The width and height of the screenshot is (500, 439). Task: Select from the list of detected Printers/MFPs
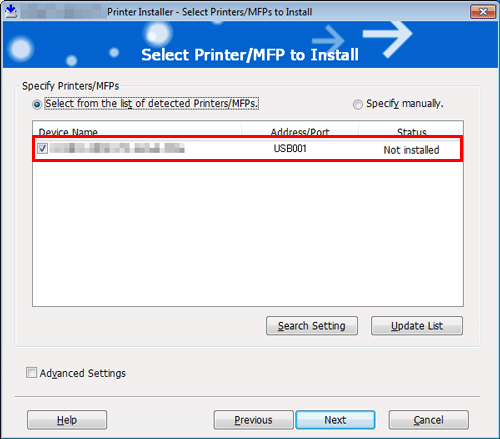(x=37, y=105)
